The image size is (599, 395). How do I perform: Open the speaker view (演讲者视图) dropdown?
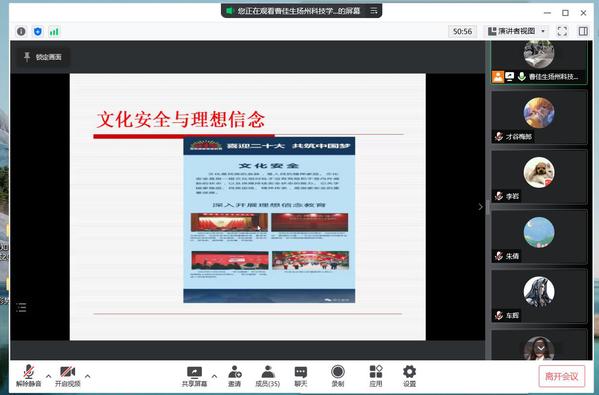pyautogui.click(x=517, y=31)
